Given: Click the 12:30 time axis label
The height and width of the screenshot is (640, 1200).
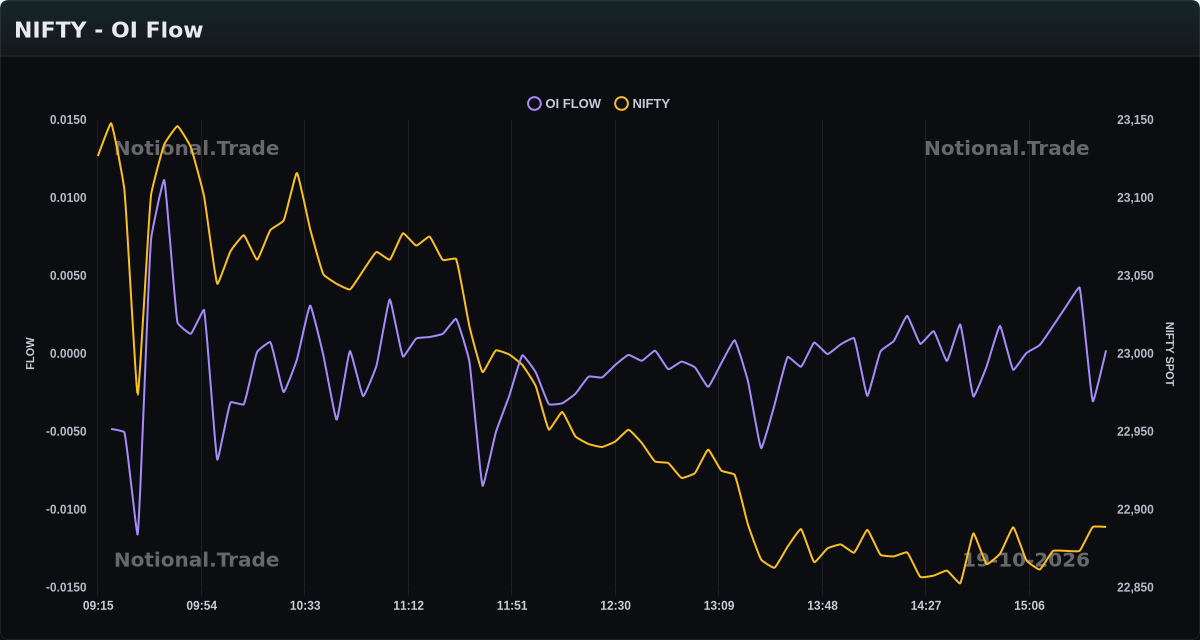Looking at the screenshot, I should click(615, 606).
